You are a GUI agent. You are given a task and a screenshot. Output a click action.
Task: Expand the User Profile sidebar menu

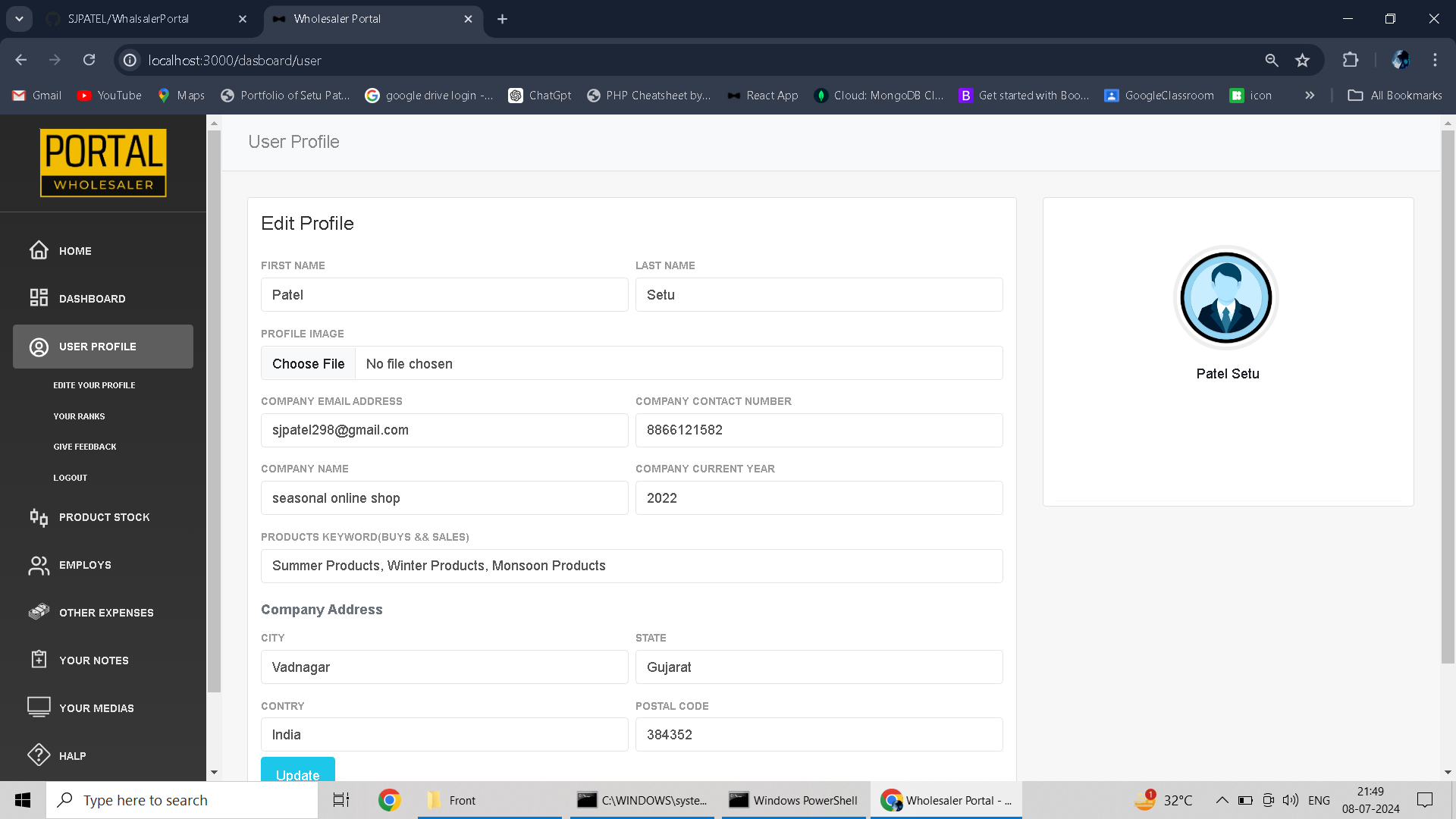tap(103, 347)
